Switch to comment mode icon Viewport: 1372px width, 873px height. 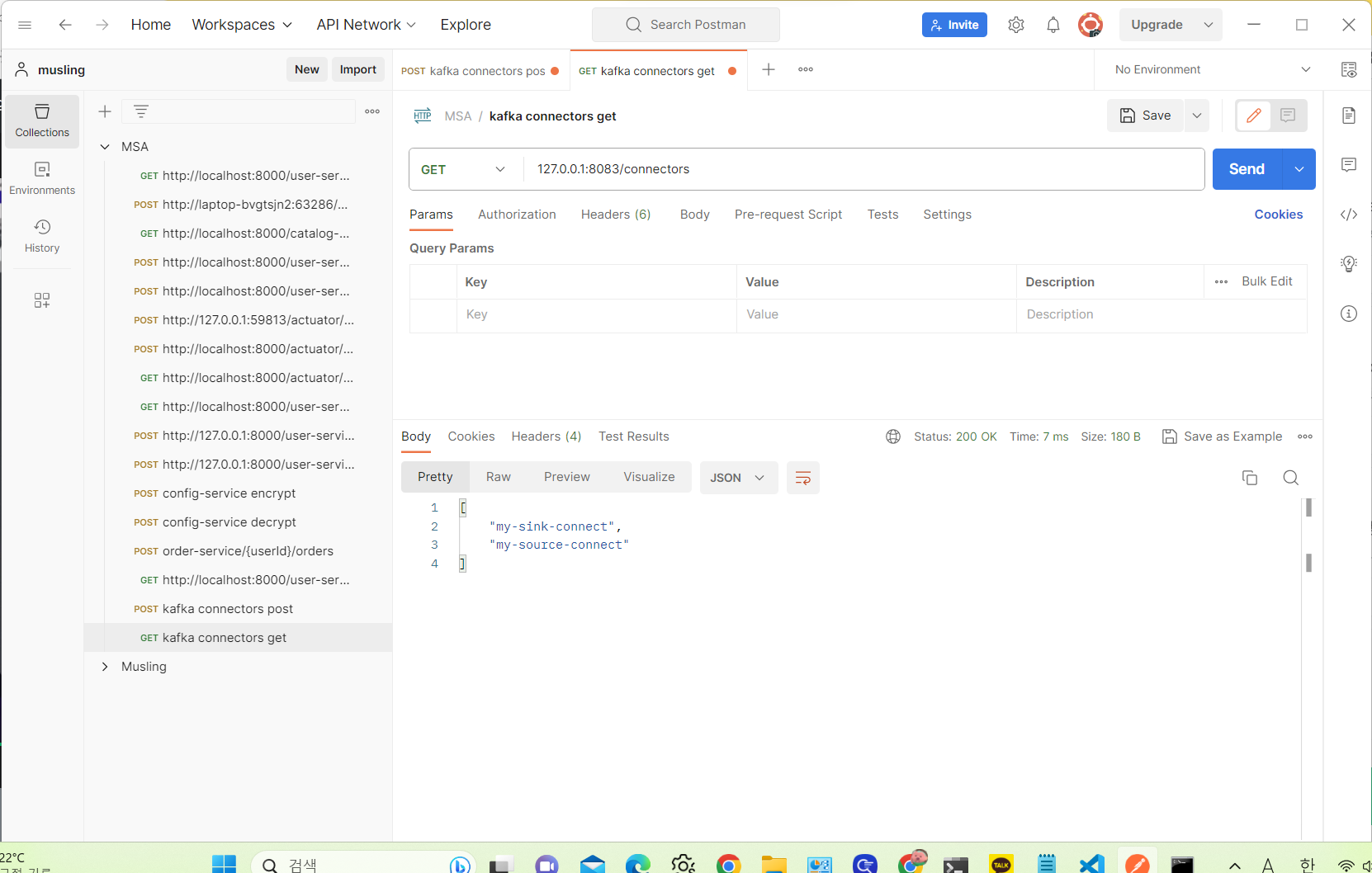point(1288,116)
